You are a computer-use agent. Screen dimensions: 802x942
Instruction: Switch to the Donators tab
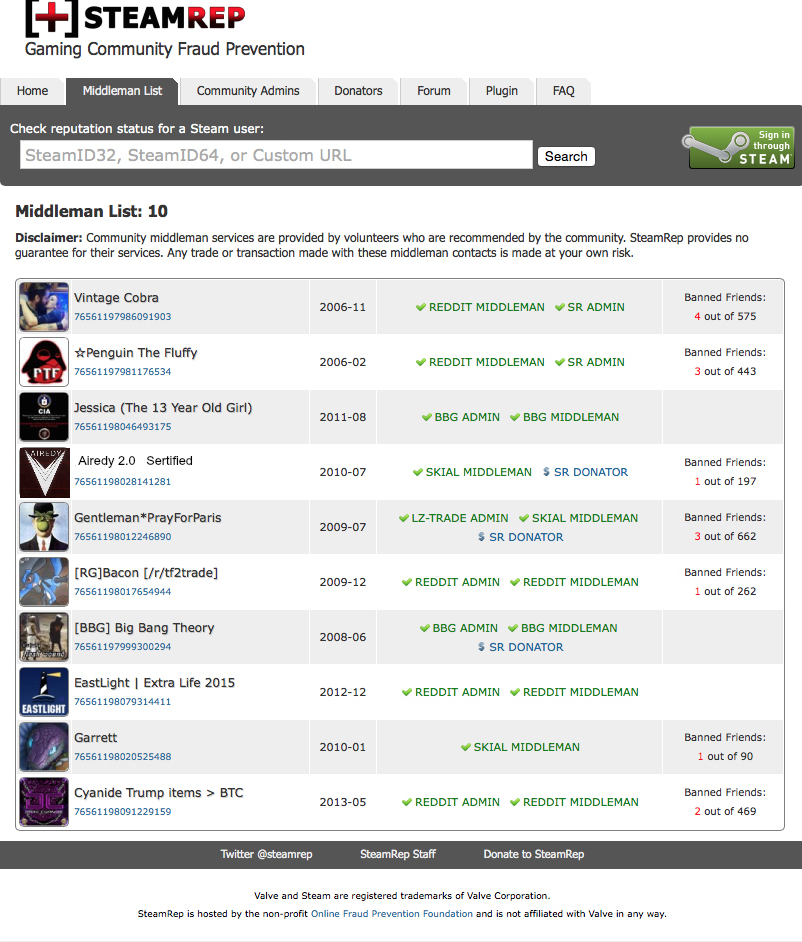point(358,91)
